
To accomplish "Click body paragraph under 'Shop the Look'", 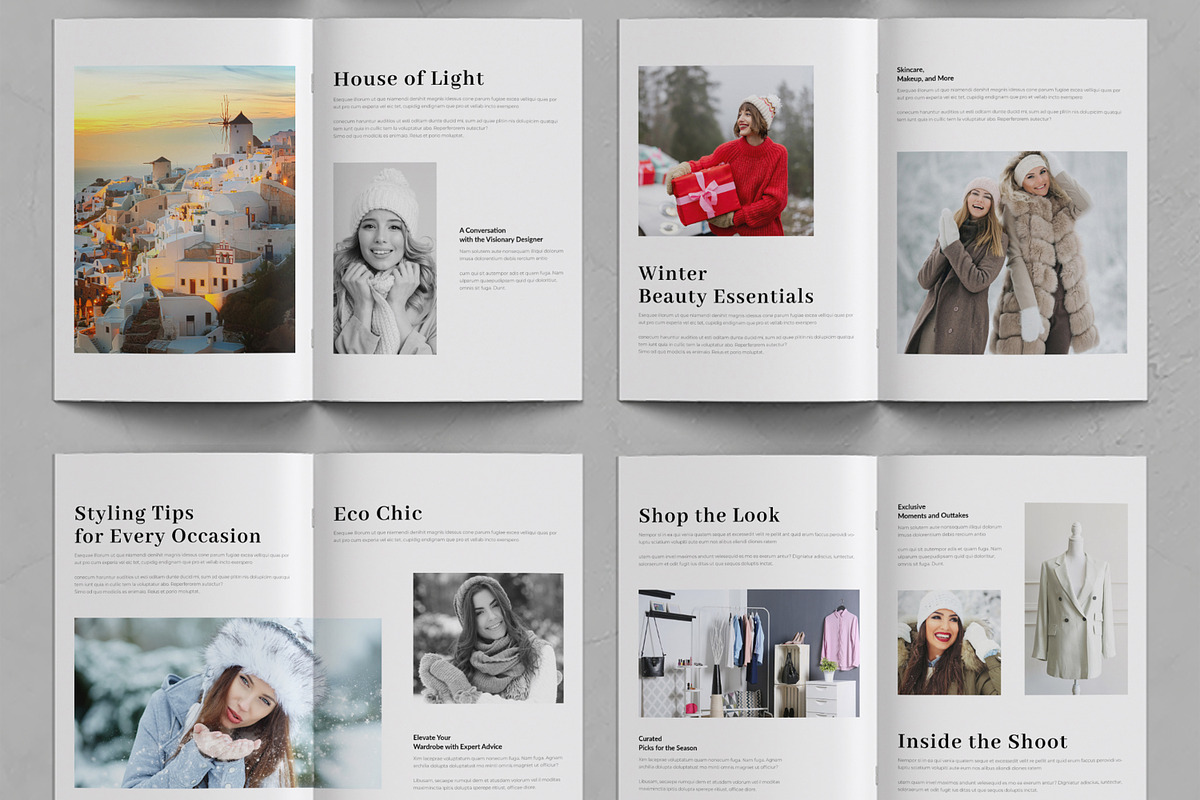I will (x=747, y=550).
